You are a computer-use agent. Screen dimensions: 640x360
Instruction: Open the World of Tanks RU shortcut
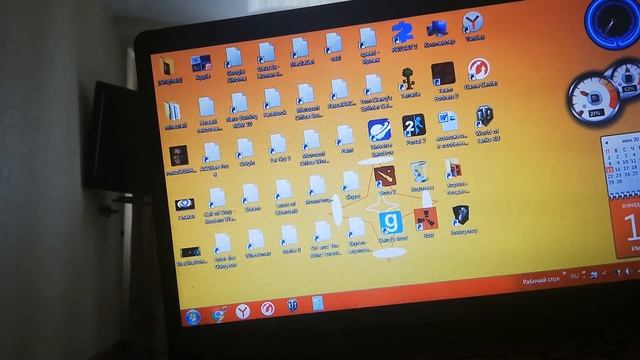[x=486, y=124]
